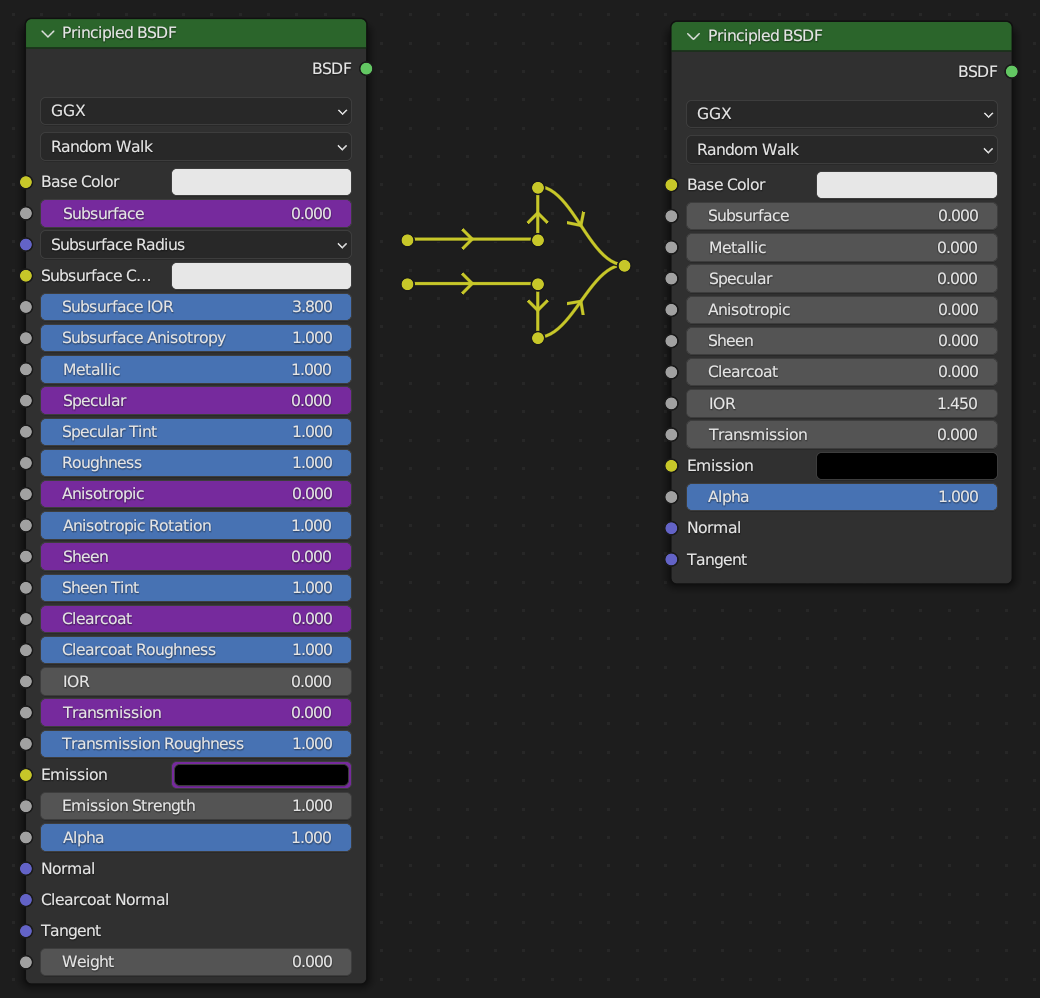Click Base Color swatch in right node
This screenshot has height=998, width=1040.
907,185
